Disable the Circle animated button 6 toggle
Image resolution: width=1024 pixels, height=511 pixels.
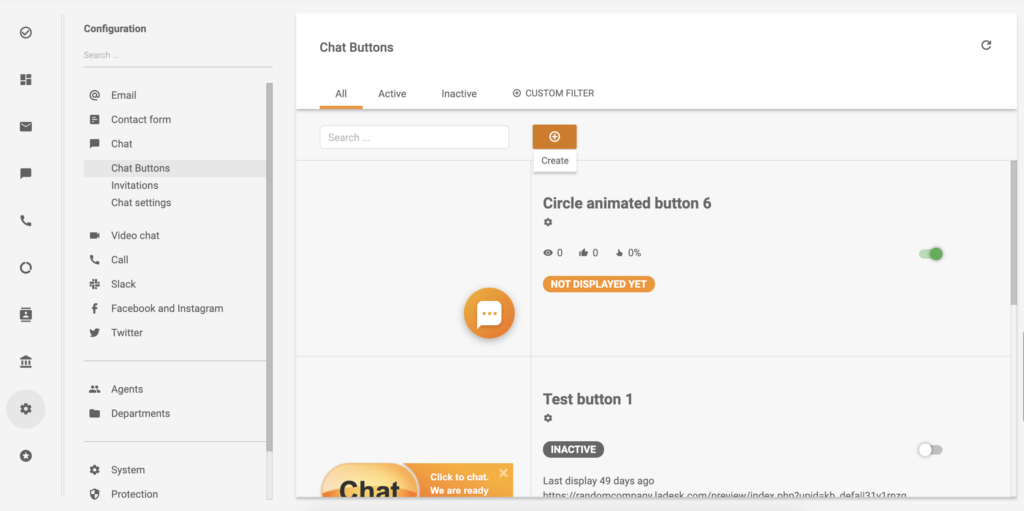point(931,254)
